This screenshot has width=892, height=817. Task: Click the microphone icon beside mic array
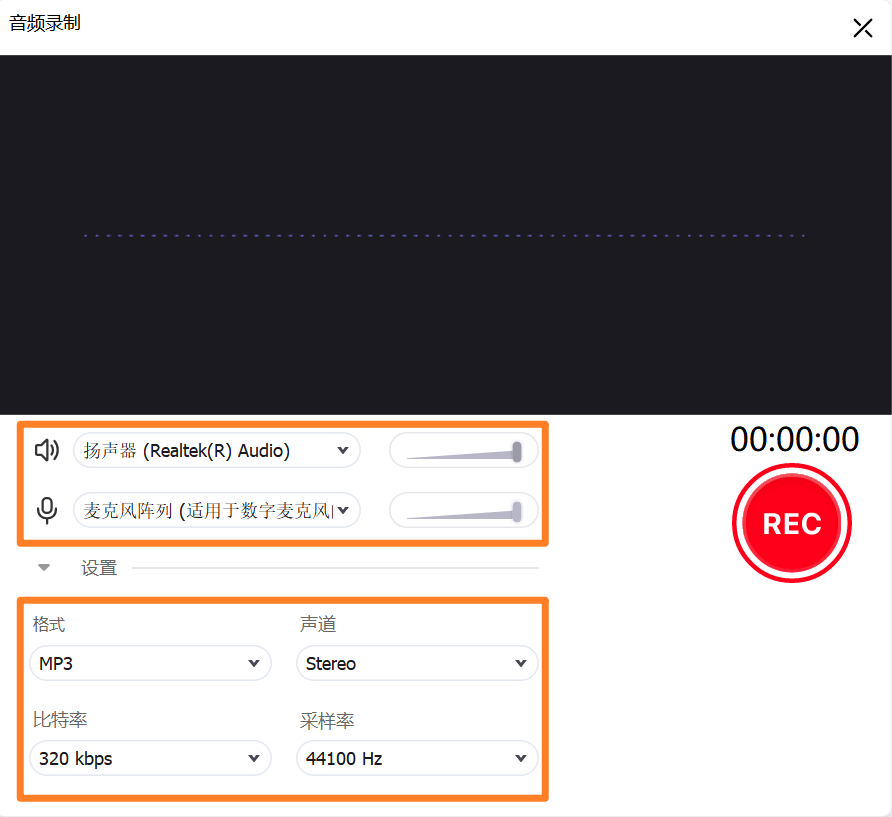coord(47,510)
